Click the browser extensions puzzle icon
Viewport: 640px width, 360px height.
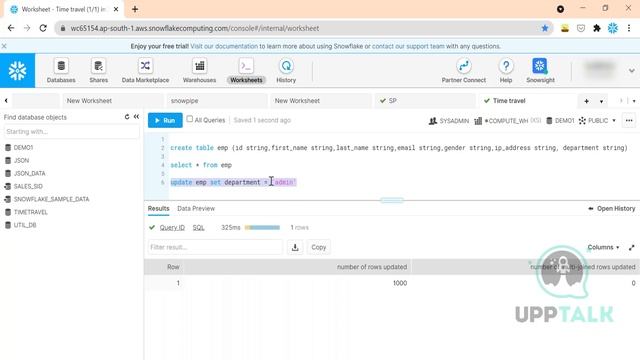[x=597, y=28]
